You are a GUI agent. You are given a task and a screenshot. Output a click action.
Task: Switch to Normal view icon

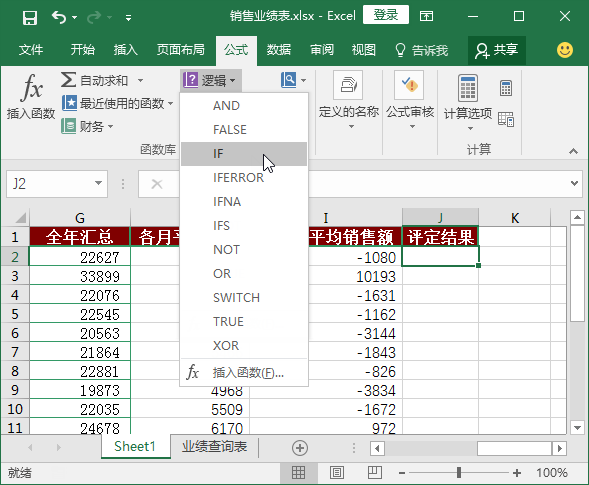pyautogui.click(x=298, y=473)
